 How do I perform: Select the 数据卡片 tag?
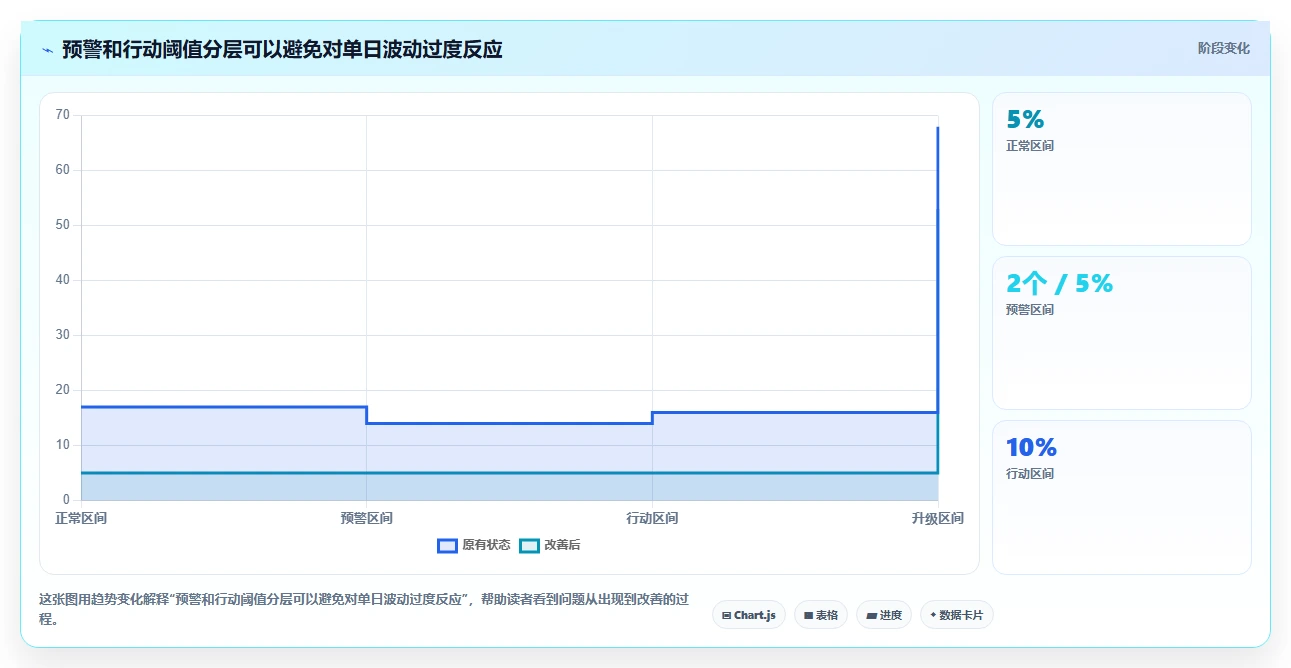click(957, 615)
